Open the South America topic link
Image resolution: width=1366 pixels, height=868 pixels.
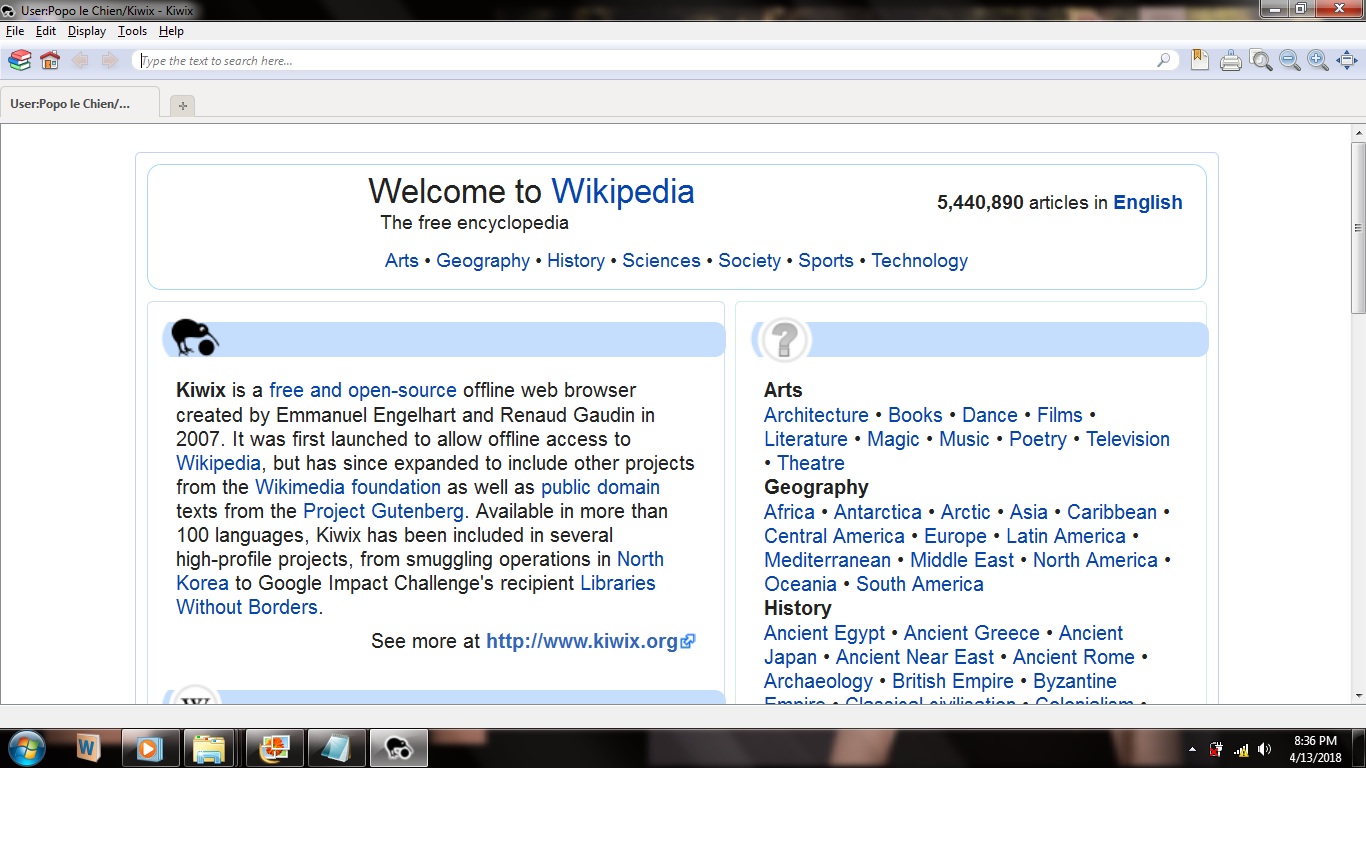920,584
